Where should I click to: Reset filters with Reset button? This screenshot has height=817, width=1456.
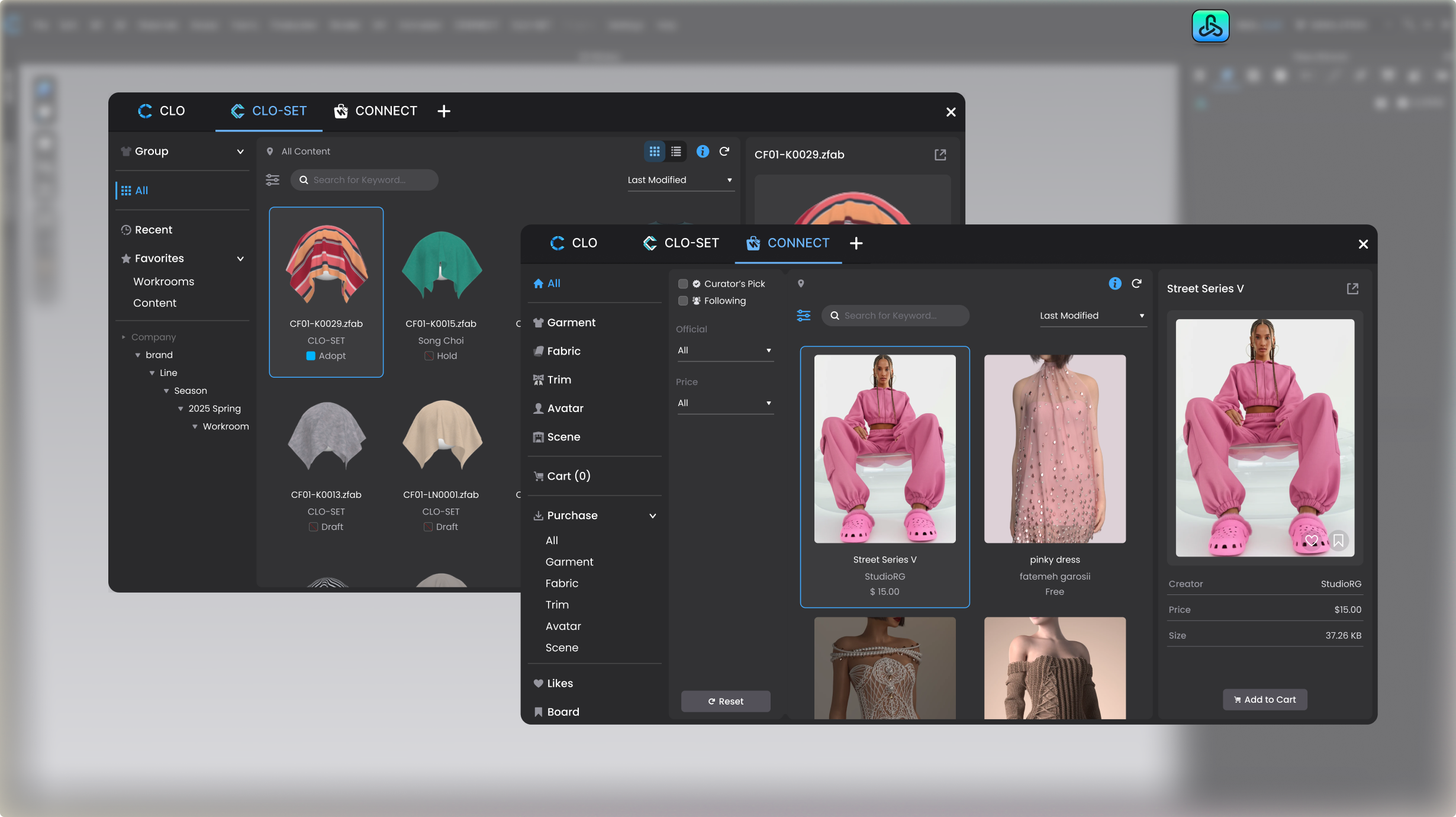pos(726,702)
